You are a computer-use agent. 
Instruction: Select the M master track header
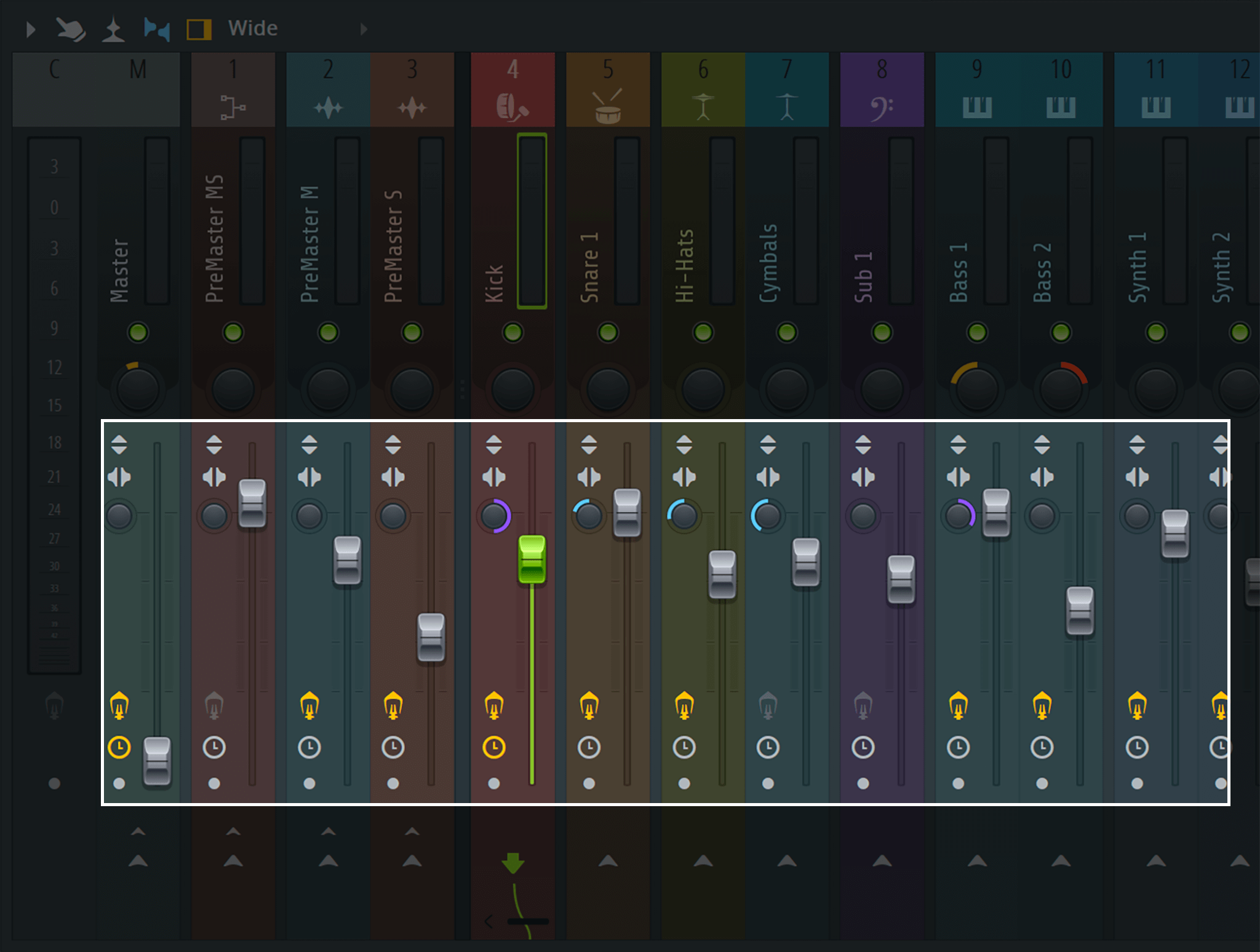[x=138, y=90]
